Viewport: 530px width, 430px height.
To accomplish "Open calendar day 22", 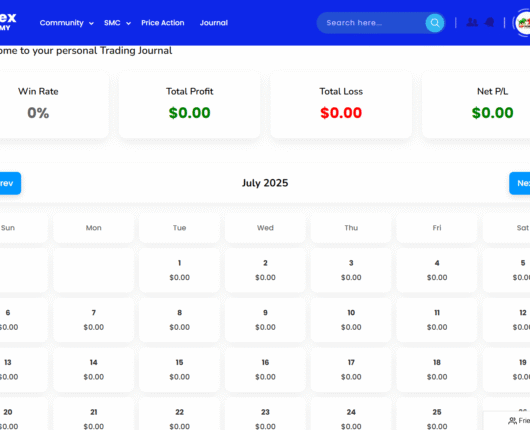I will (x=179, y=414).
